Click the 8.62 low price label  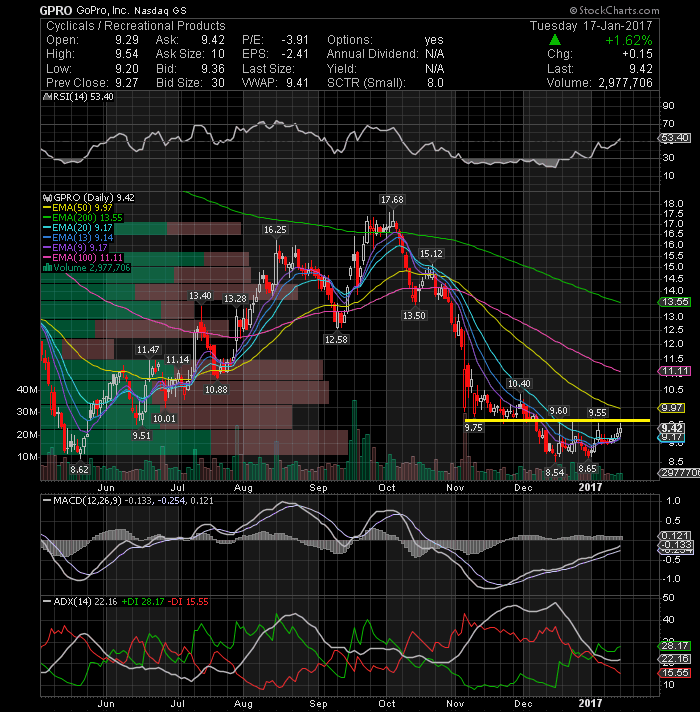pyautogui.click(x=79, y=469)
